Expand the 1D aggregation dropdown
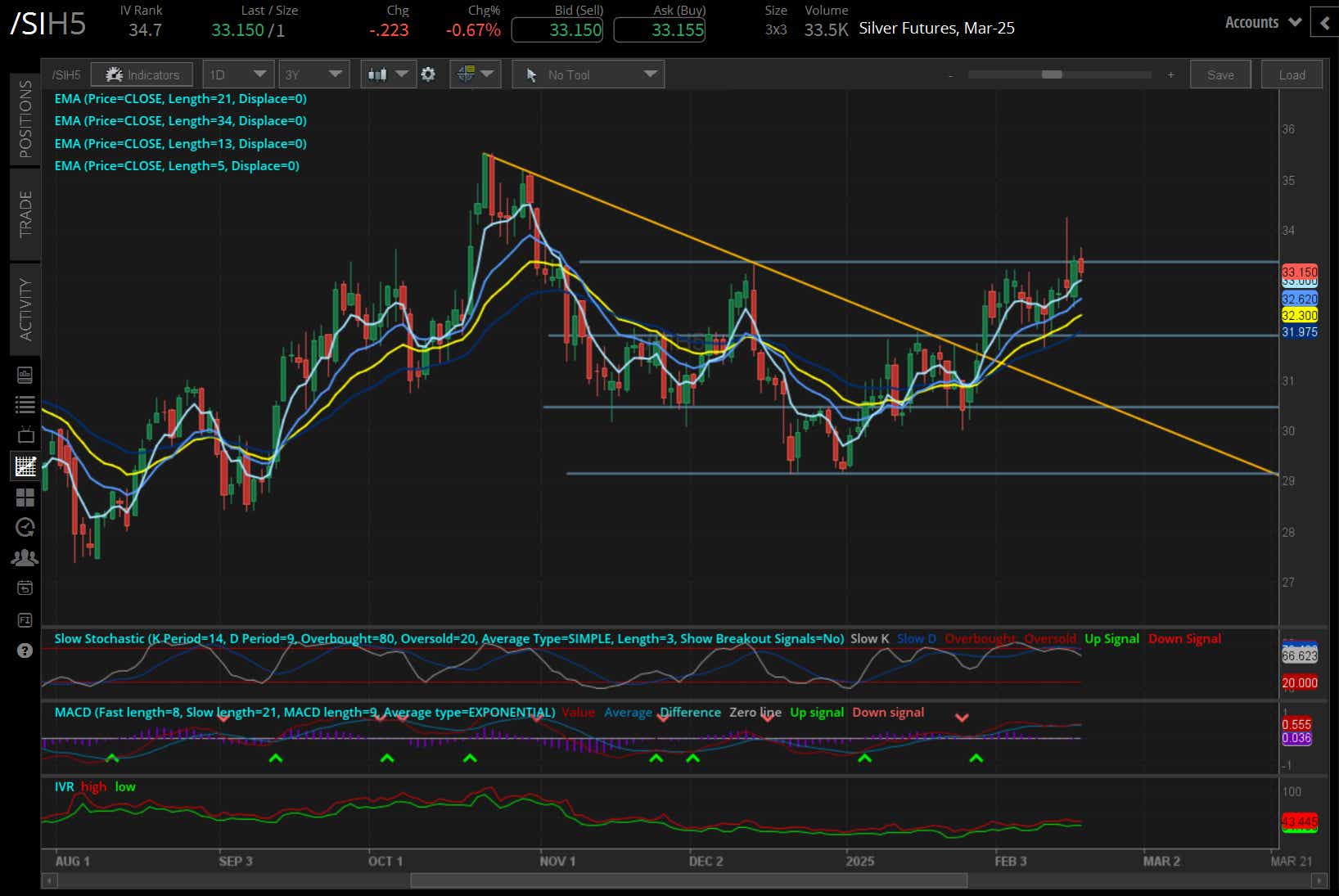1339x896 pixels. [x=237, y=74]
